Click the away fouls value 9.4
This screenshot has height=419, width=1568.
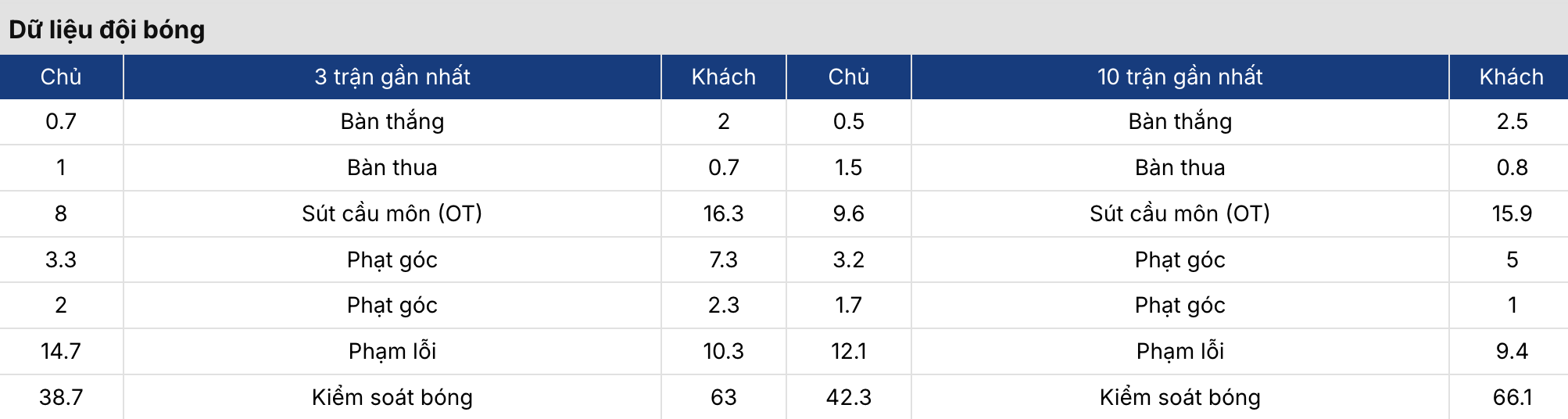(1512, 351)
